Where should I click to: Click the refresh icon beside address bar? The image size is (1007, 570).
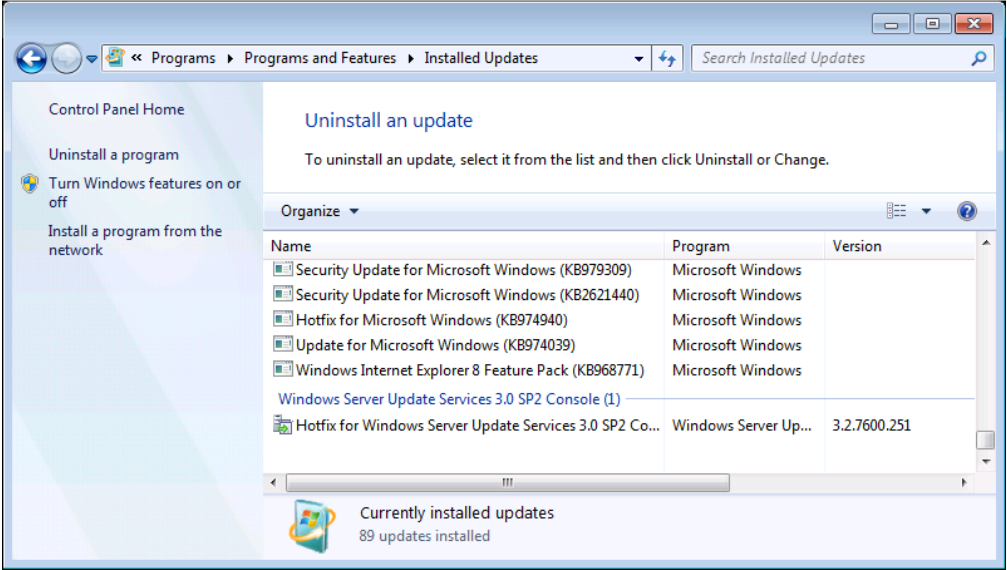(668, 59)
